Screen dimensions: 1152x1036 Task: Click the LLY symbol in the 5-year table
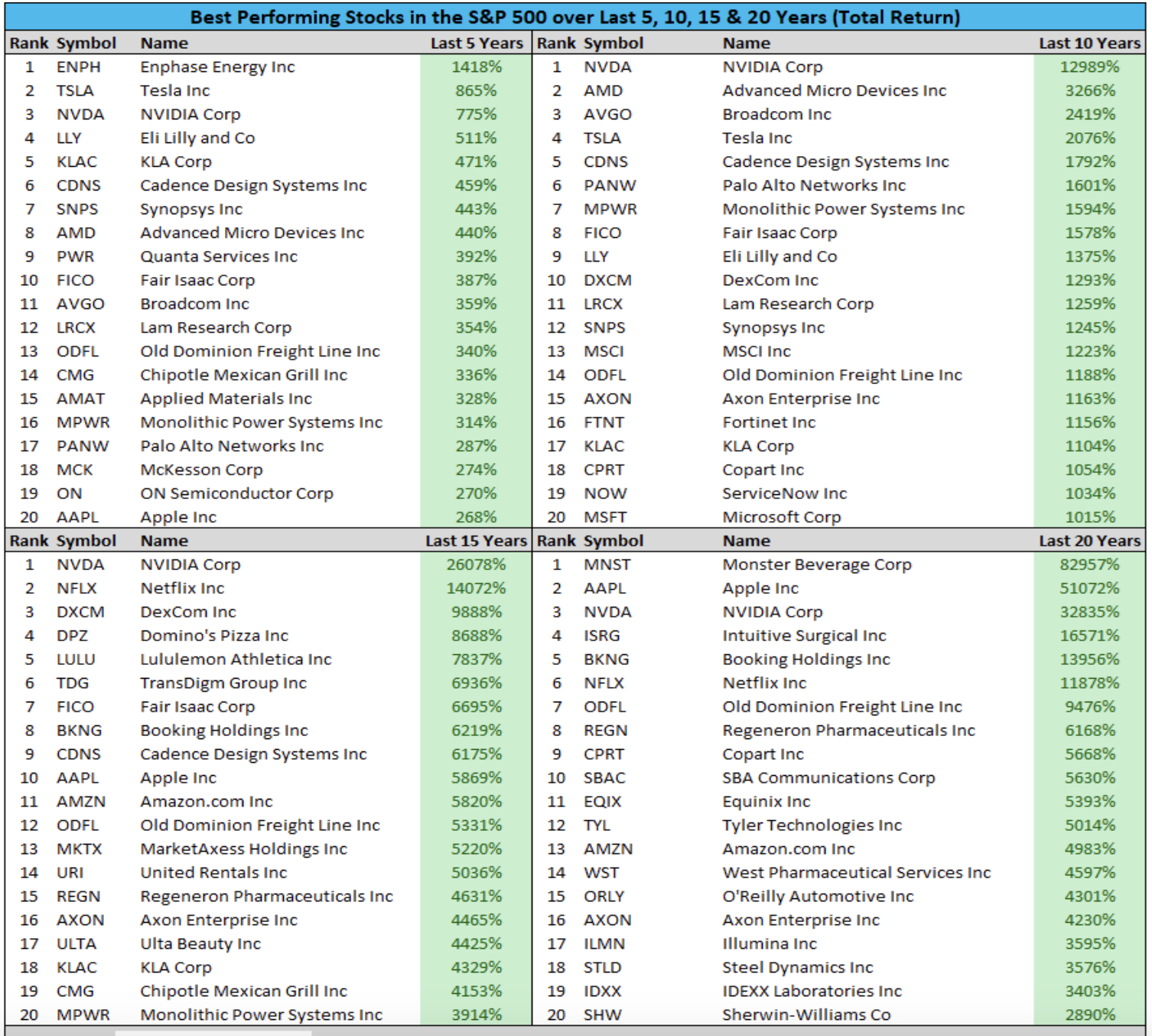point(68,138)
